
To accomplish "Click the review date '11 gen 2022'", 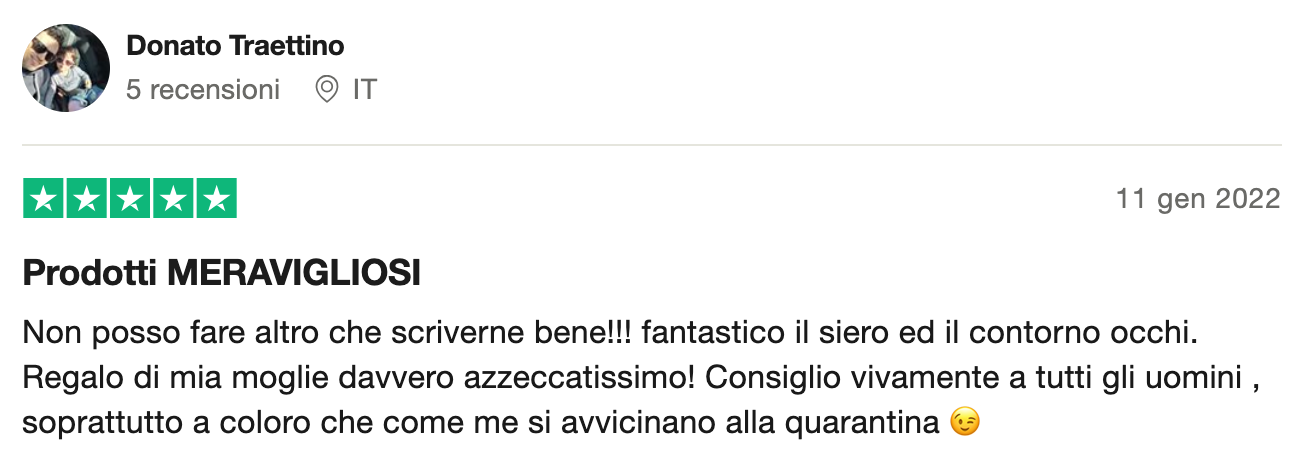I will coord(1197,199).
